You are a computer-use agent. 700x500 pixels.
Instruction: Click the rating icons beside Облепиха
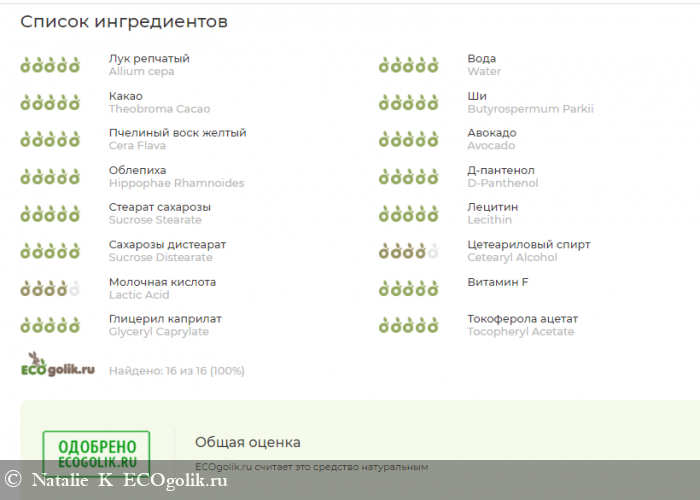pos(50,177)
